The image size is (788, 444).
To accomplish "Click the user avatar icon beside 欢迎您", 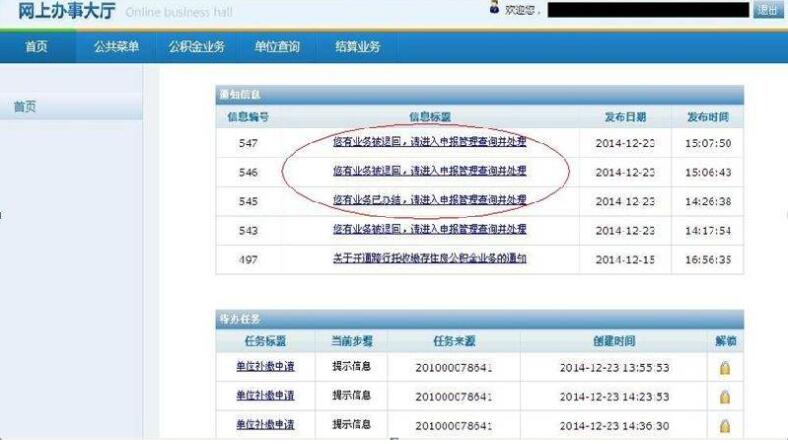I will coord(494,9).
